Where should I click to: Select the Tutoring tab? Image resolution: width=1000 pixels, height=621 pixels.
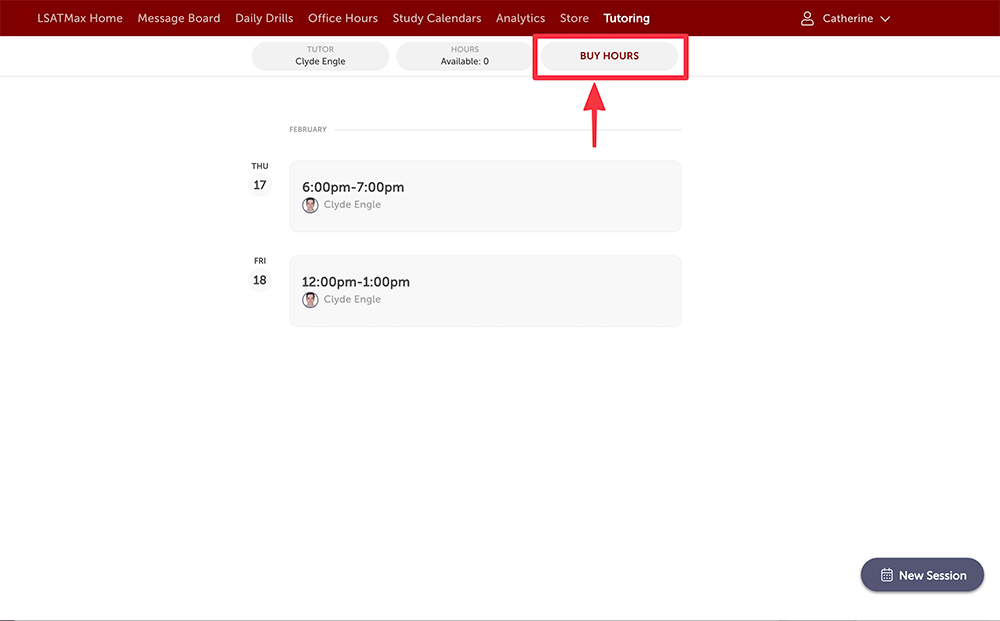[626, 18]
